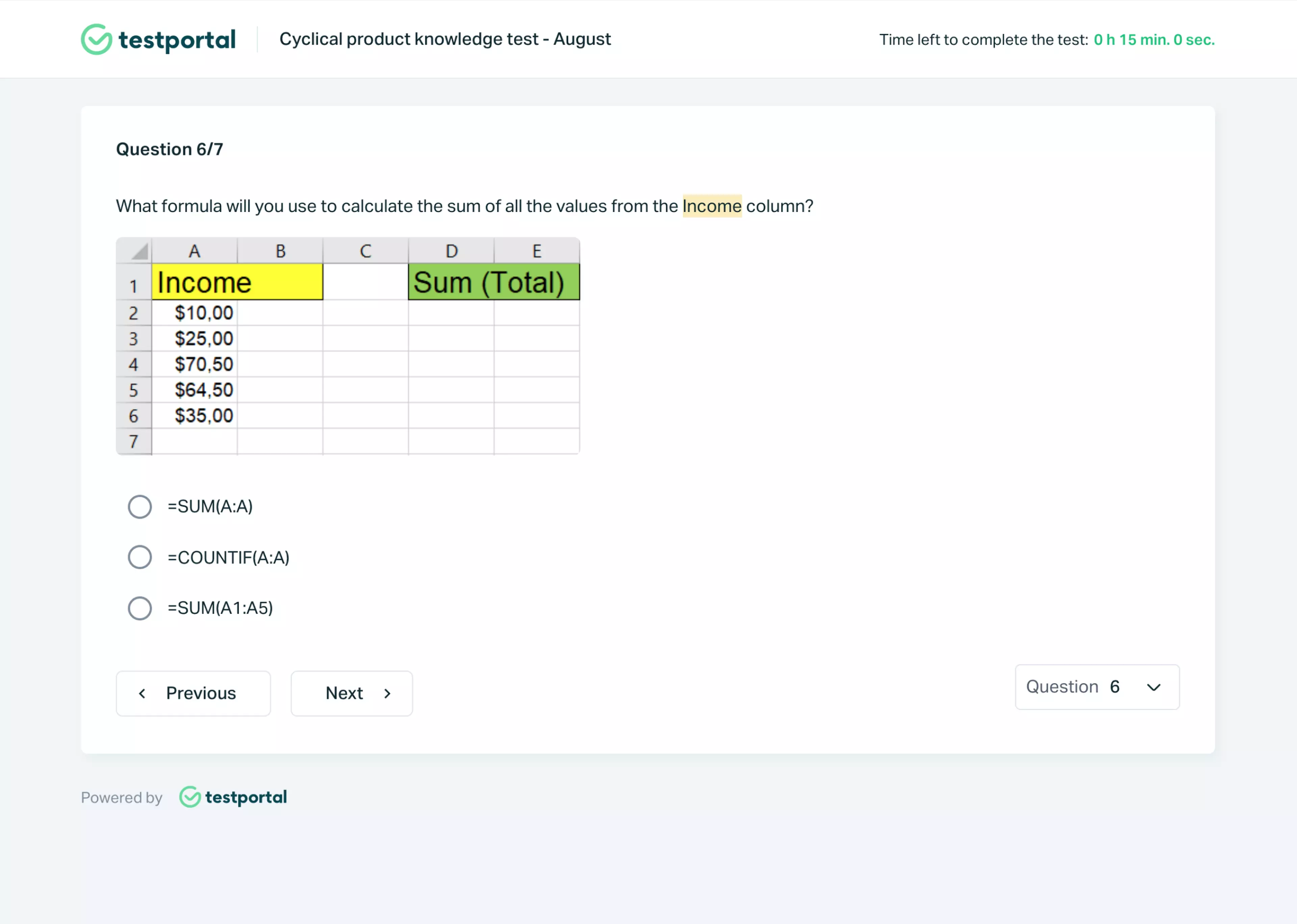Click the chevron arrow inside the Next button
This screenshot has width=1297, height=924.
point(387,693)
